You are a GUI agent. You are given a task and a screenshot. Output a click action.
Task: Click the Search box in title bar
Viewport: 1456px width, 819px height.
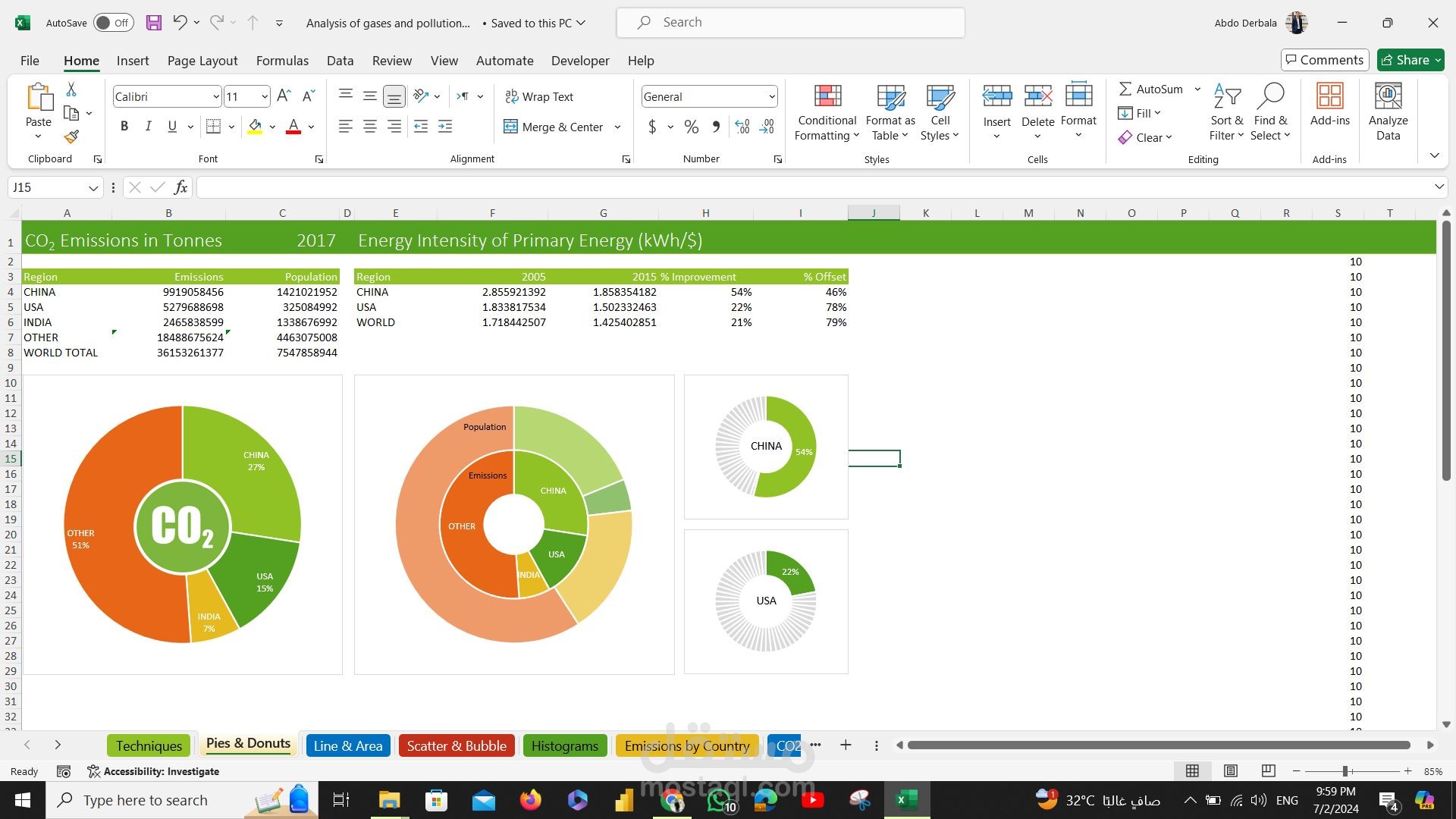point(790,23)
